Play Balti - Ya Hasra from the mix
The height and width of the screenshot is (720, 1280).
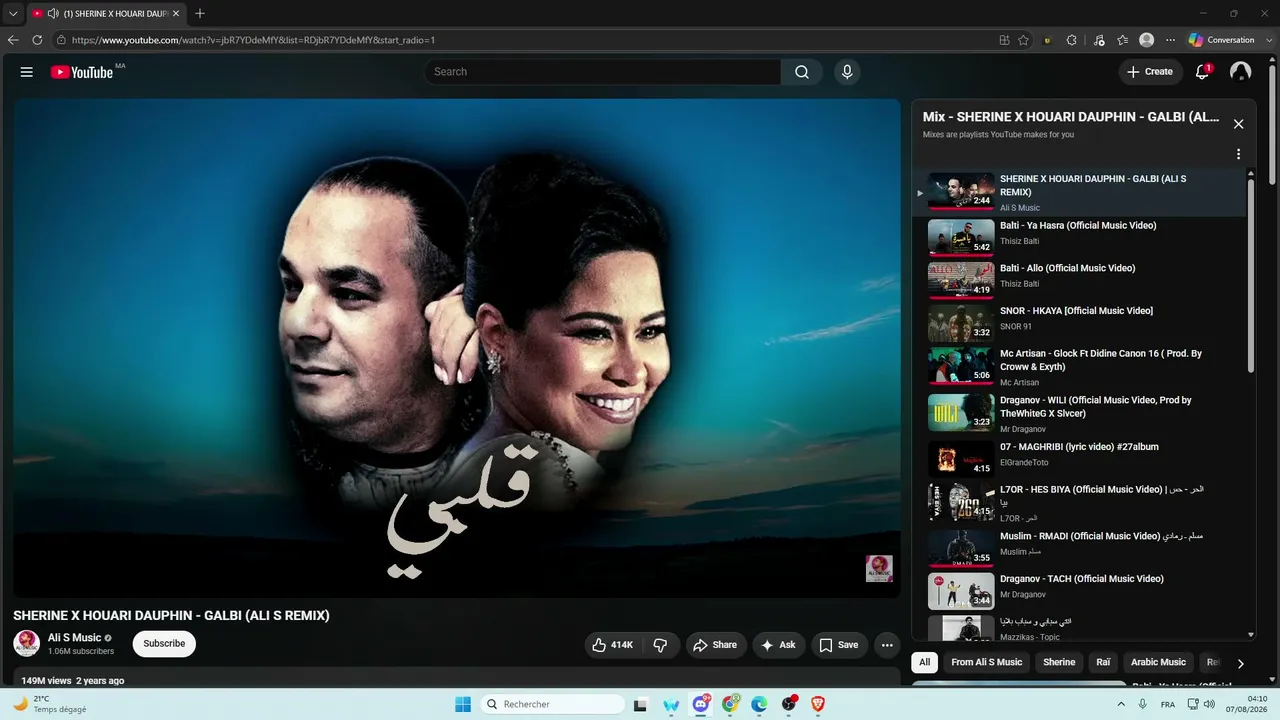click(1080, 237)
